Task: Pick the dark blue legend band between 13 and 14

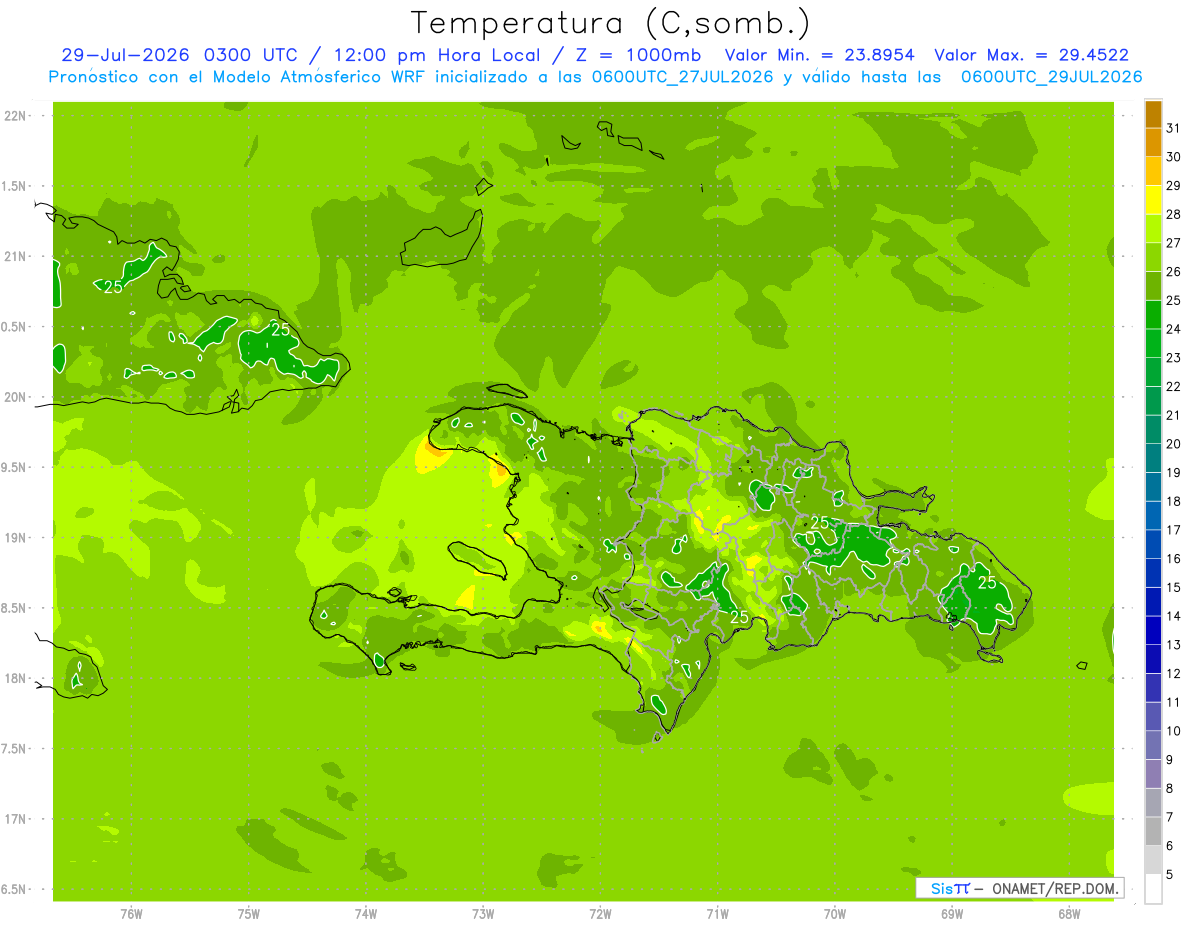Action: [x=1154, y=631]
